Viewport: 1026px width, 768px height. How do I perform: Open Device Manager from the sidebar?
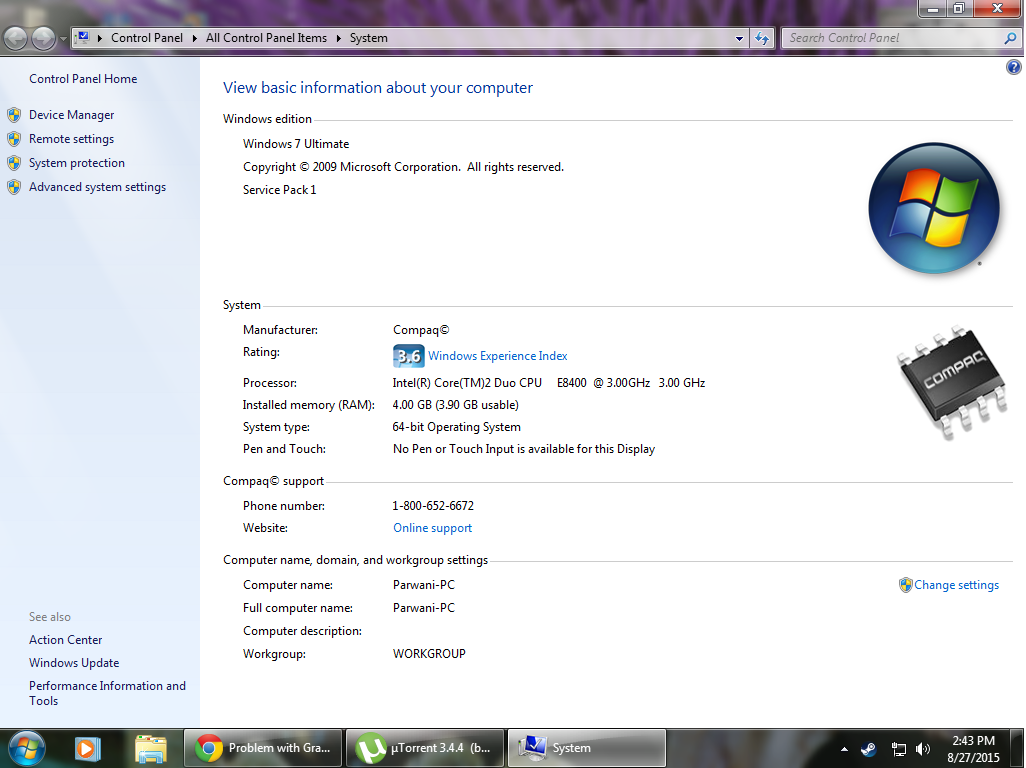[x=71, y=115]
